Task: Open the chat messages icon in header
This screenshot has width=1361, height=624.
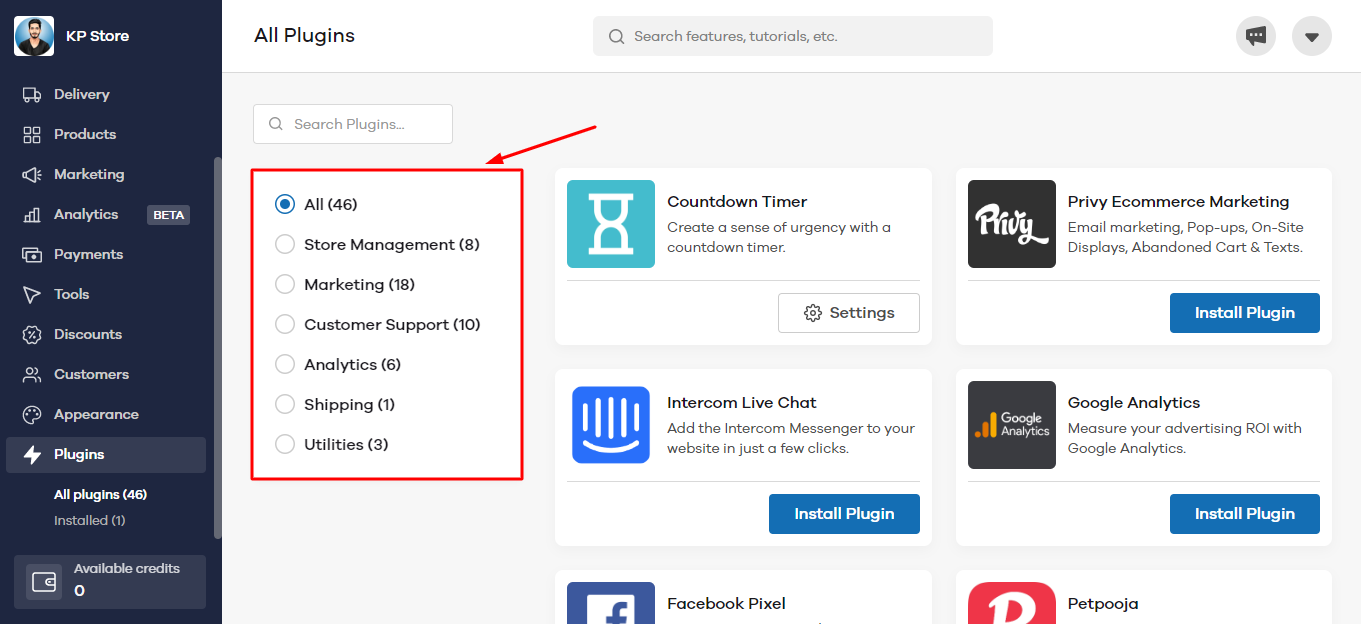Action: click(1256, 37)
